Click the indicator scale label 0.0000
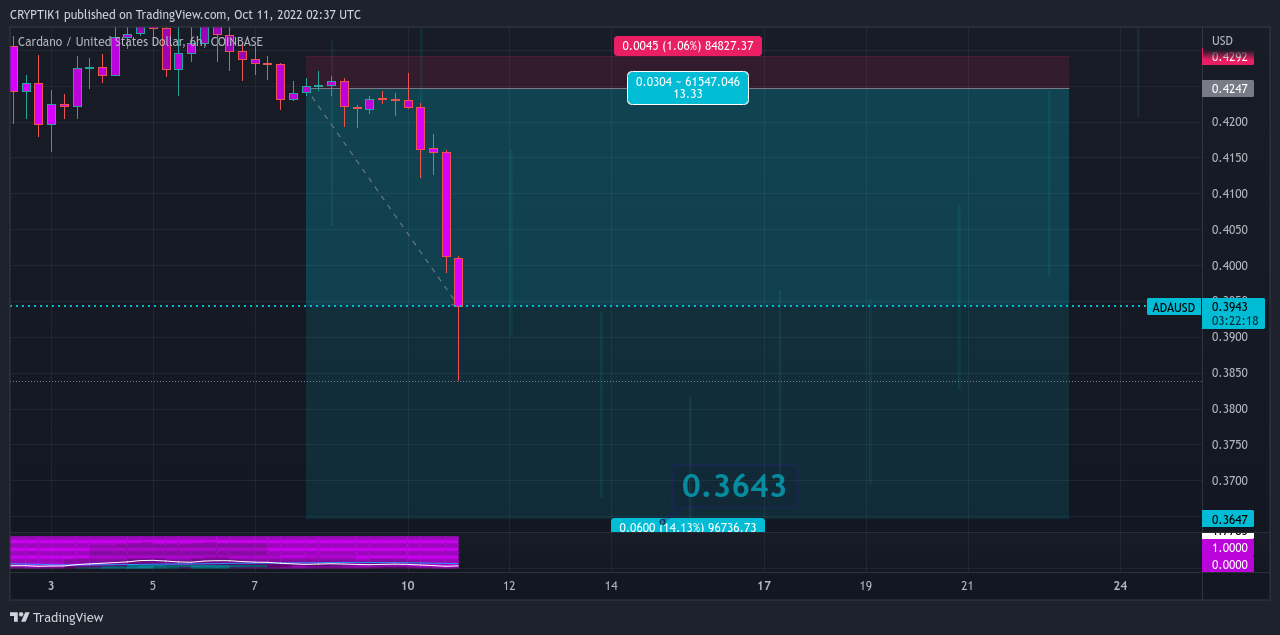The width and height of the screenshot is (1280, 635). coord(1228,565)
